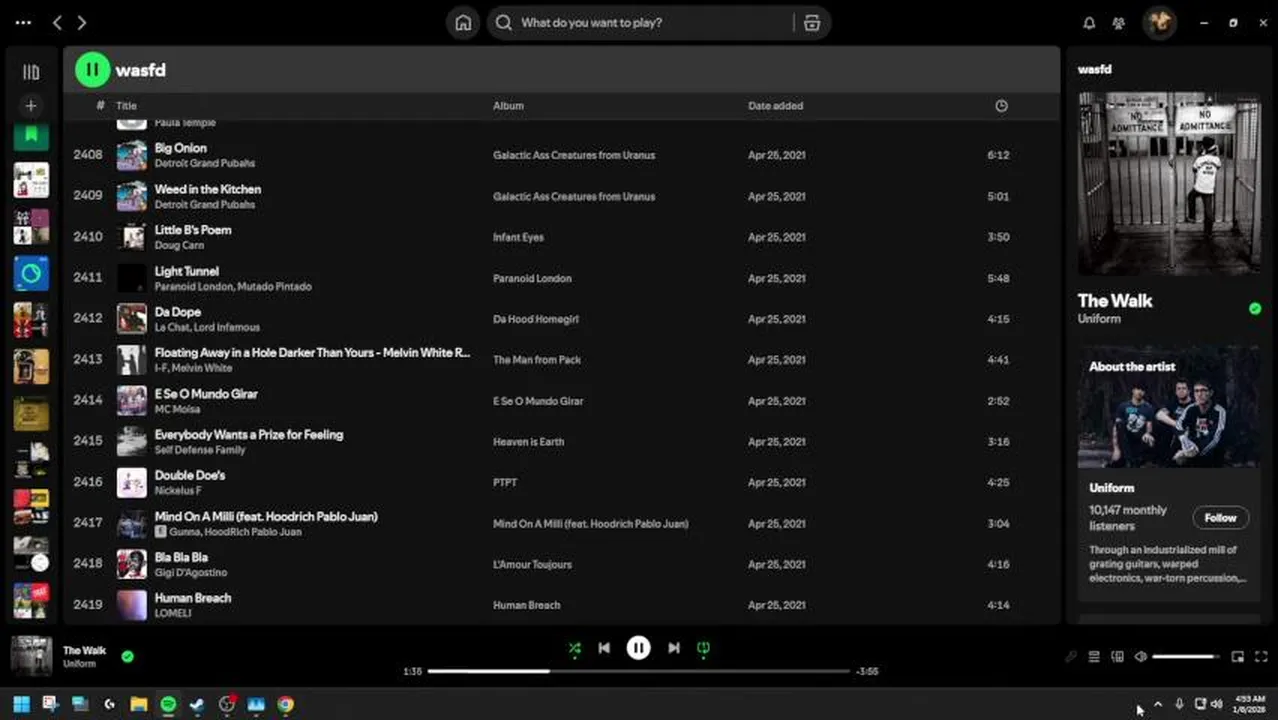Open the Home page icon
Image resolution: width=1278 pixels, height=720 pixels.
[x=463, y=23]
